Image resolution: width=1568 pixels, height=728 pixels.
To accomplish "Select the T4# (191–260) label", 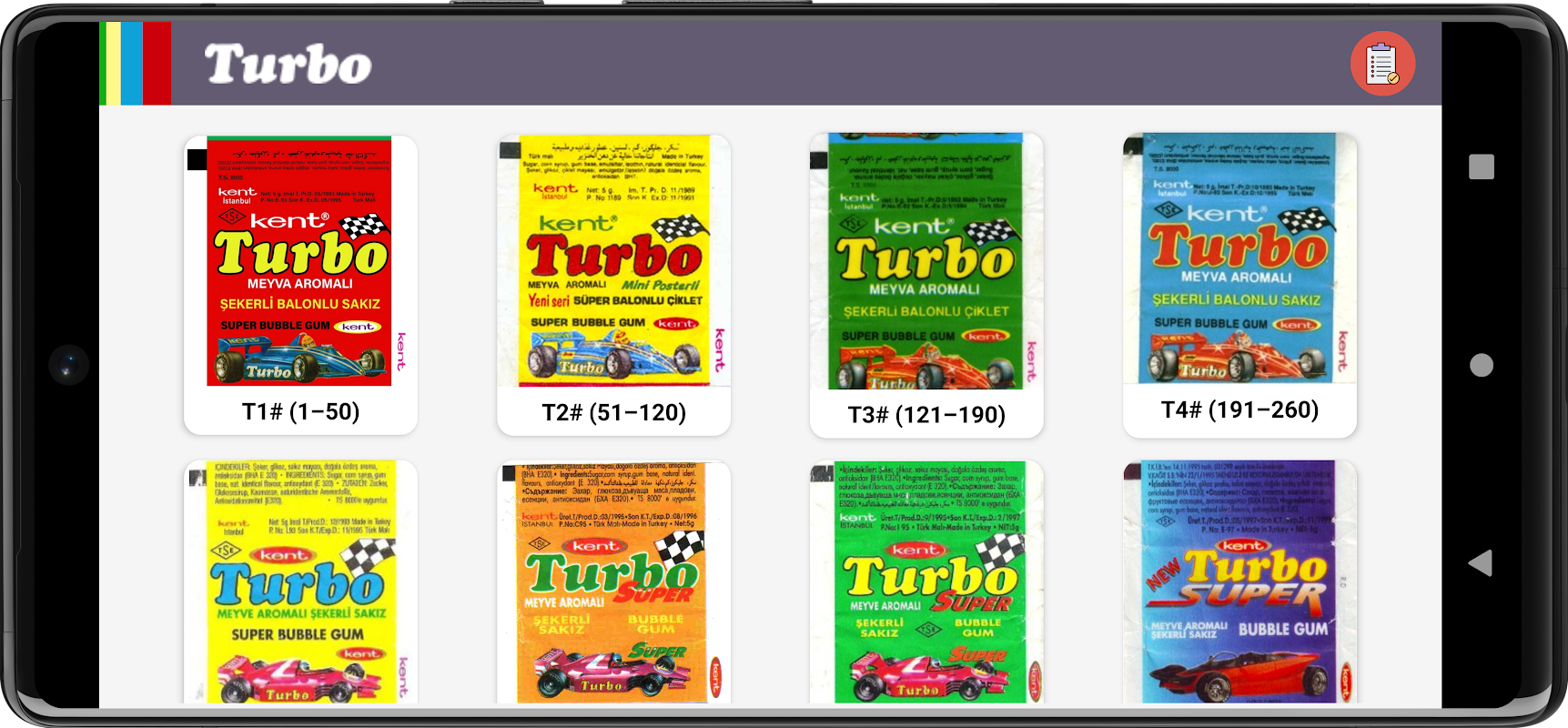I will (1239, 409).
